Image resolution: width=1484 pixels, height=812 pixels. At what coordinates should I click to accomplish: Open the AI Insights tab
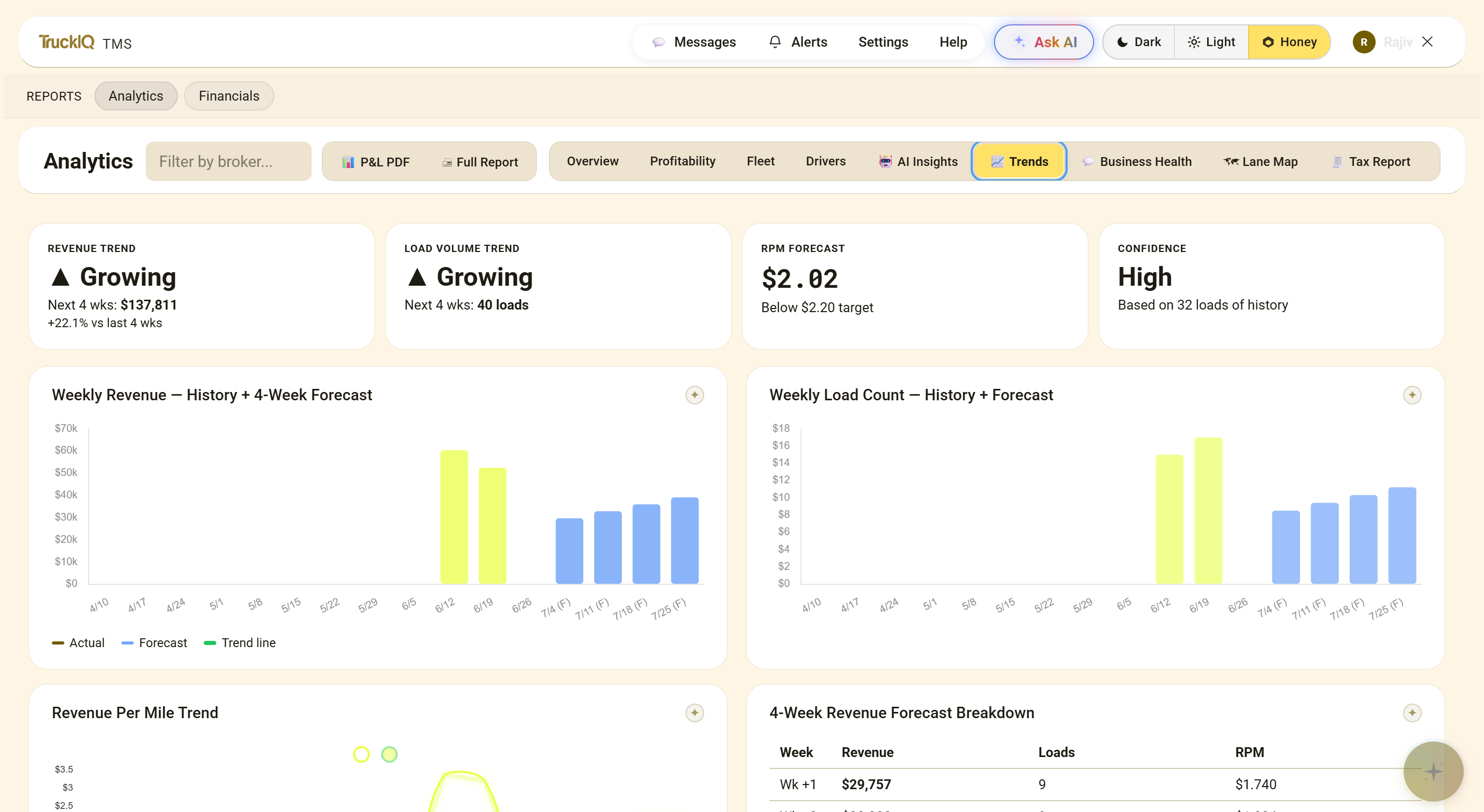tap(918, 162)
